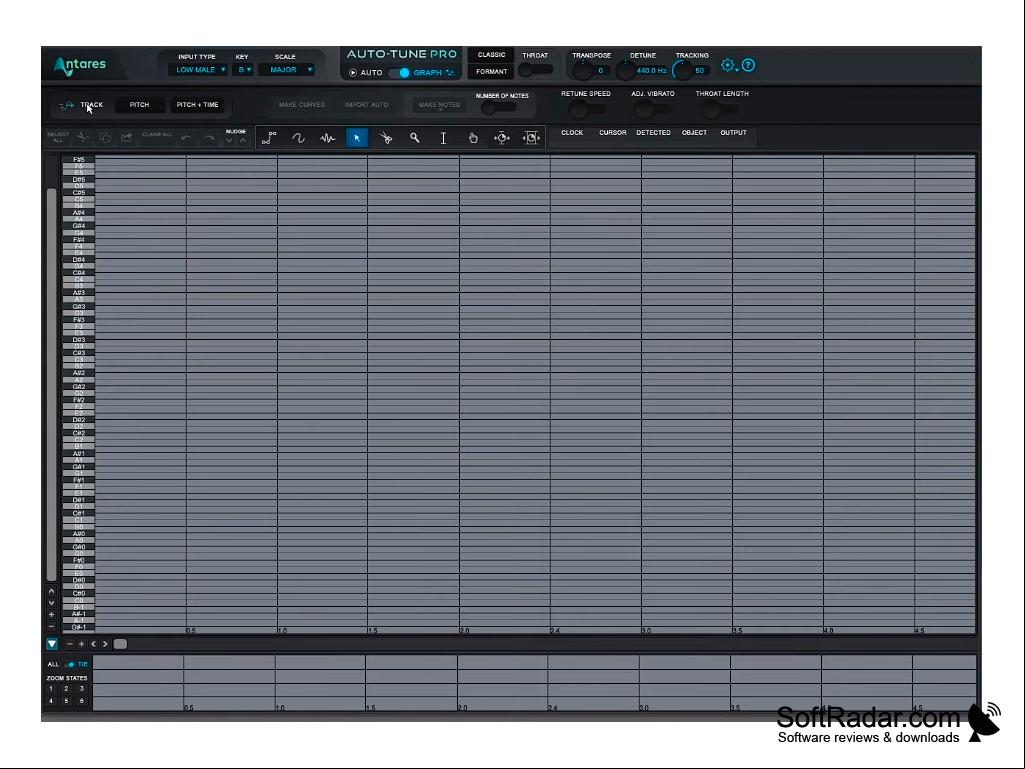
Task: Recall zoom state 1
Action: click(x=51, y=689)
